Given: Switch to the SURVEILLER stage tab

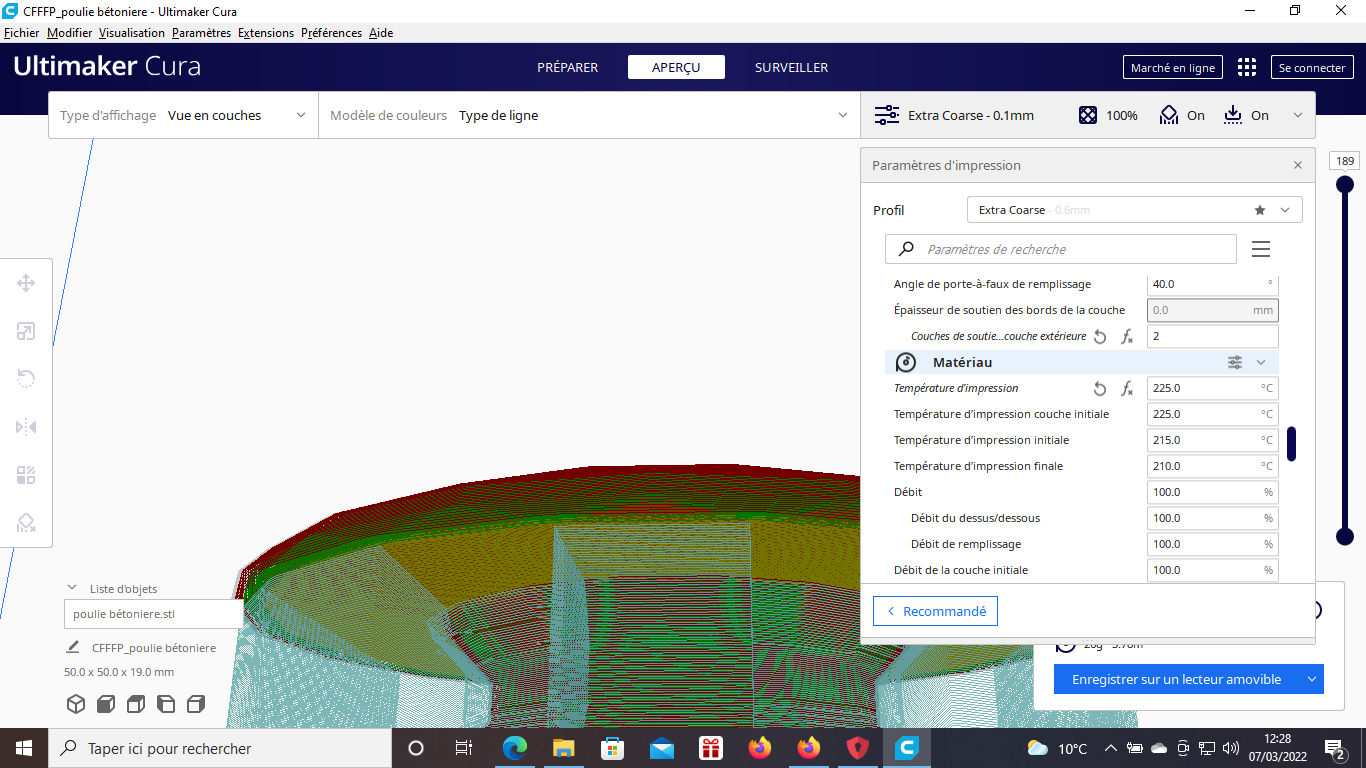Looking at the screenshot, I should click(791, 67).
